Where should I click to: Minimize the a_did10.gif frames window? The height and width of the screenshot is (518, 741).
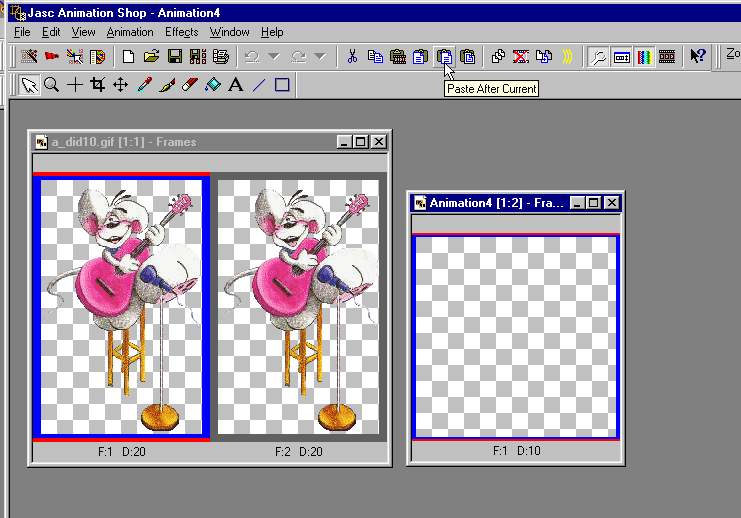coord(345,142)
